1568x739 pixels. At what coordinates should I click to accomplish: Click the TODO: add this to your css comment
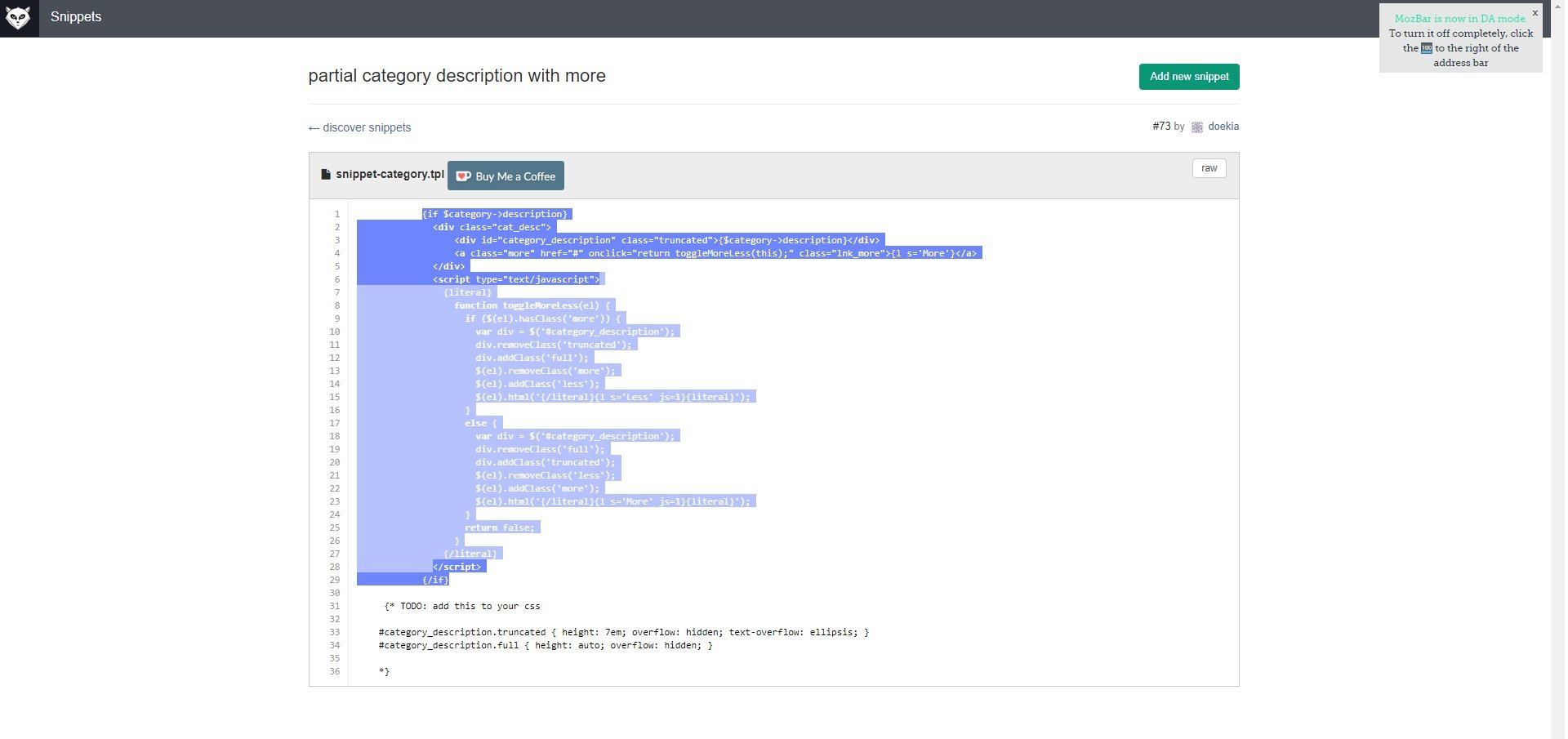[462, 606]
